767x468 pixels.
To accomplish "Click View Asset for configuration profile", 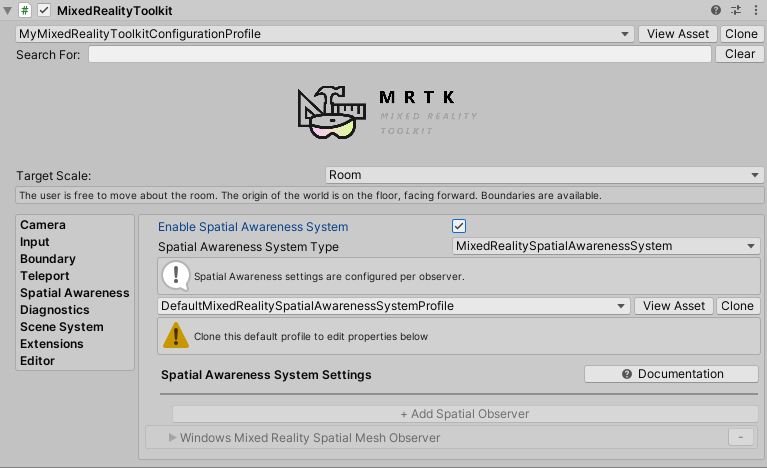I will (x=677, y=34).
